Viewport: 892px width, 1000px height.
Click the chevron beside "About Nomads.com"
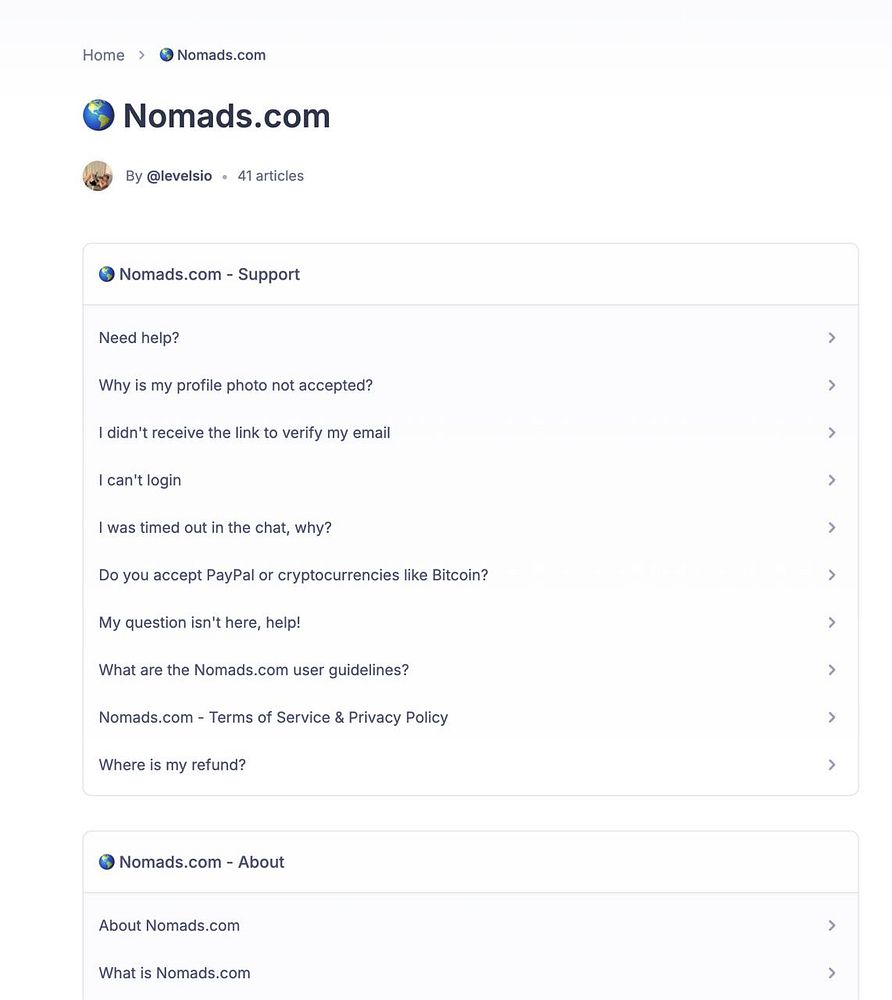(x=831, y=926)
